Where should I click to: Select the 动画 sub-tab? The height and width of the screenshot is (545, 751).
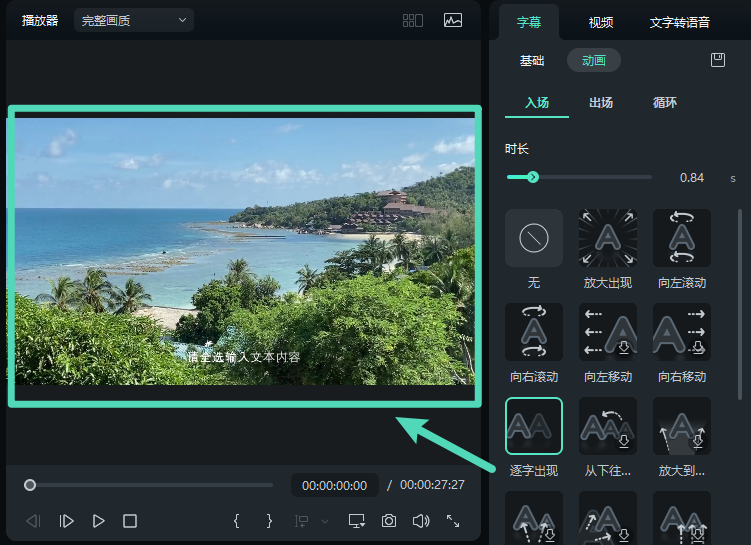(594, 60)
